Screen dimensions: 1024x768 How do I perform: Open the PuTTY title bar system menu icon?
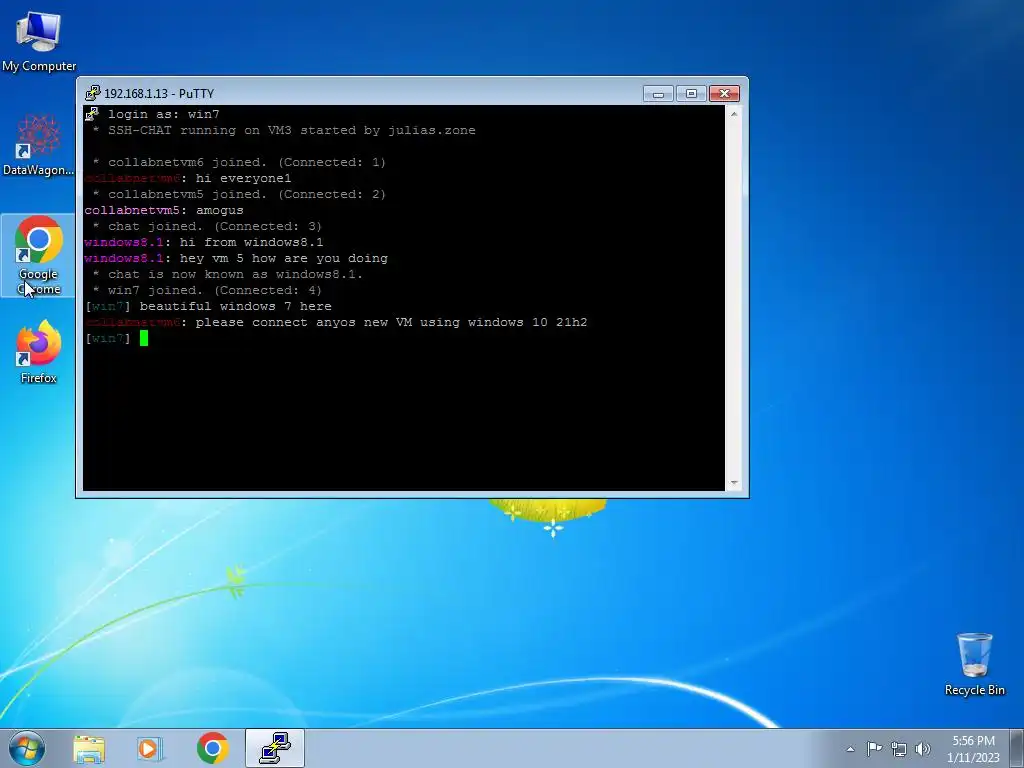coord(93,93)
